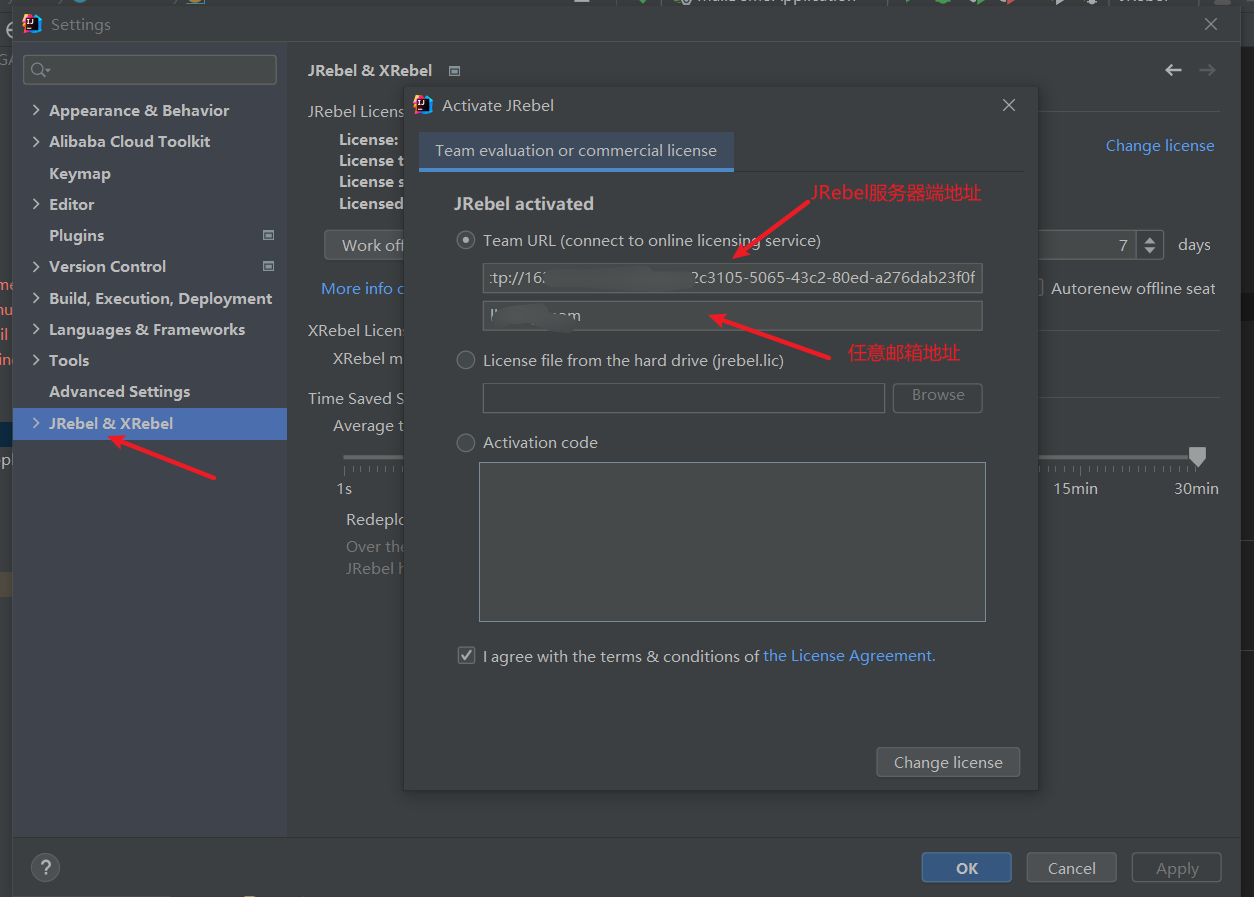This screenshot has height=897, width=1254.
Task: Expand JRebel & XRebel tree node
Action: [36, 423]
